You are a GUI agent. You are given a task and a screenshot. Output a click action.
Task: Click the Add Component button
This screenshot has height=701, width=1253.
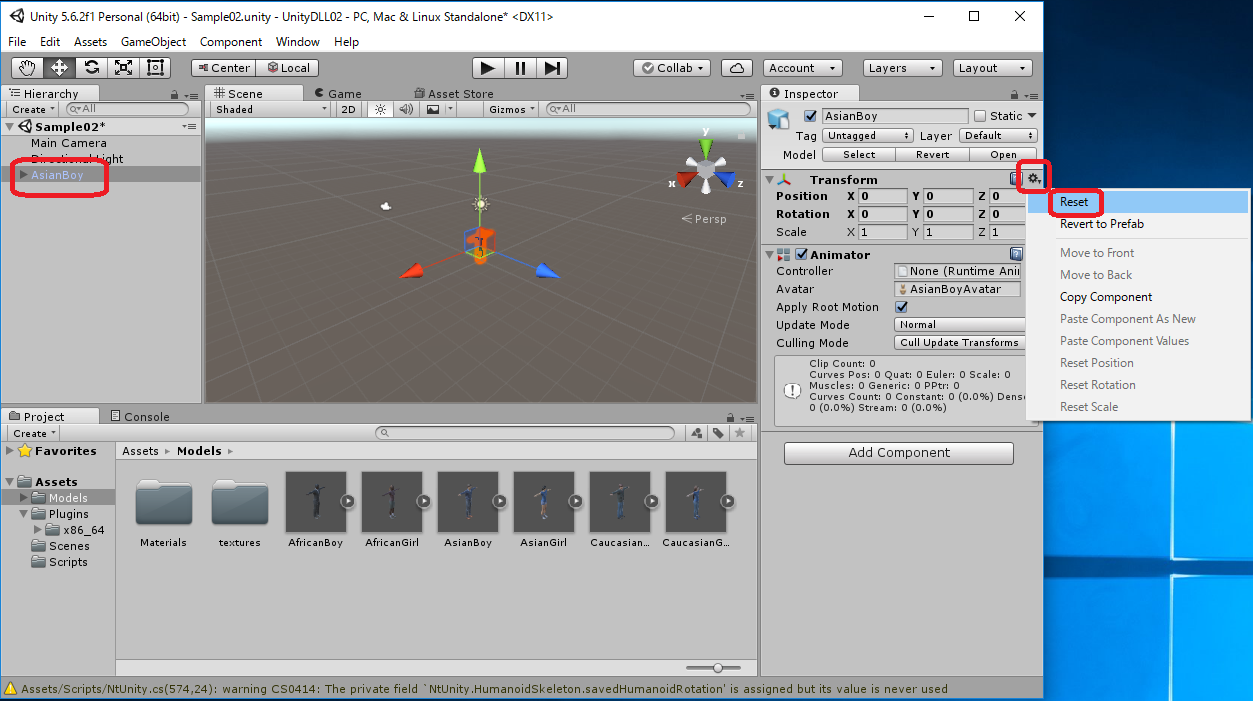point(898,453)
